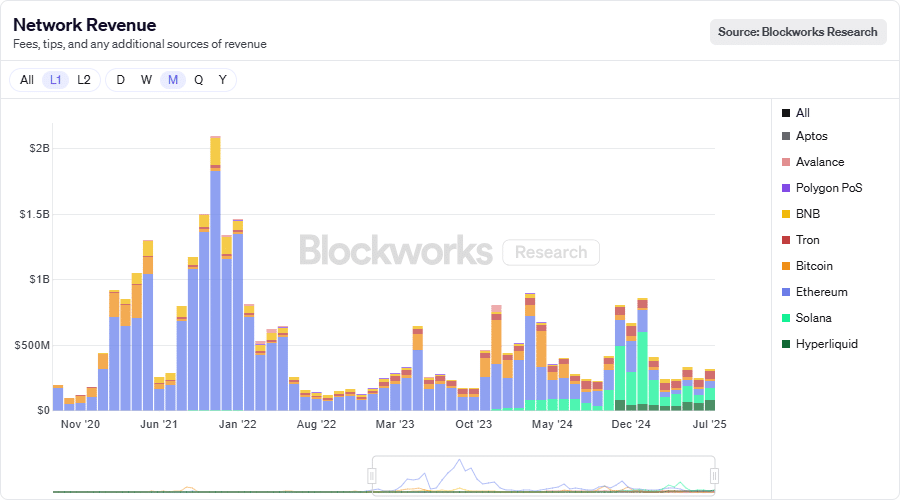This screenshot has width=900, height=500.
Task: Select the Yearly interval Y
Action: 223,80
